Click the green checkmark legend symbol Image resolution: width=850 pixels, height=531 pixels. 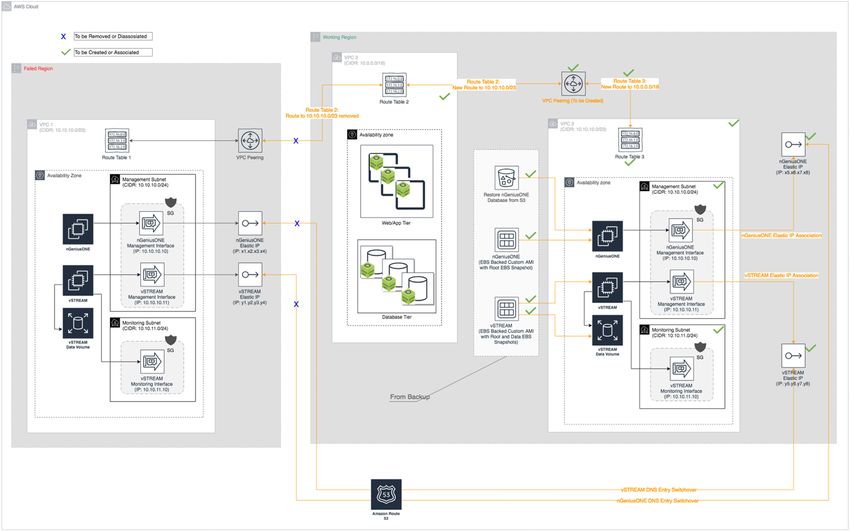point(66,53)
